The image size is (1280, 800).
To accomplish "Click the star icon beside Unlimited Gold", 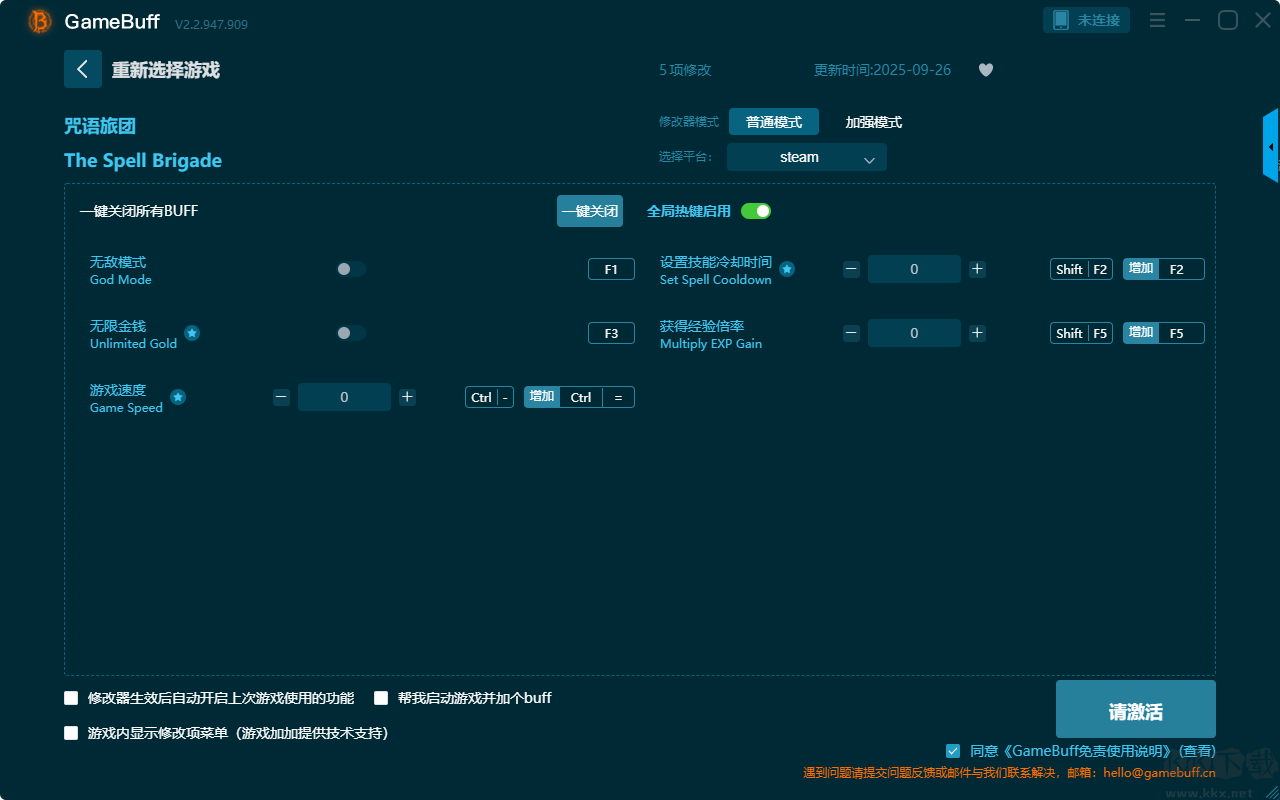I will pos(192,333).
